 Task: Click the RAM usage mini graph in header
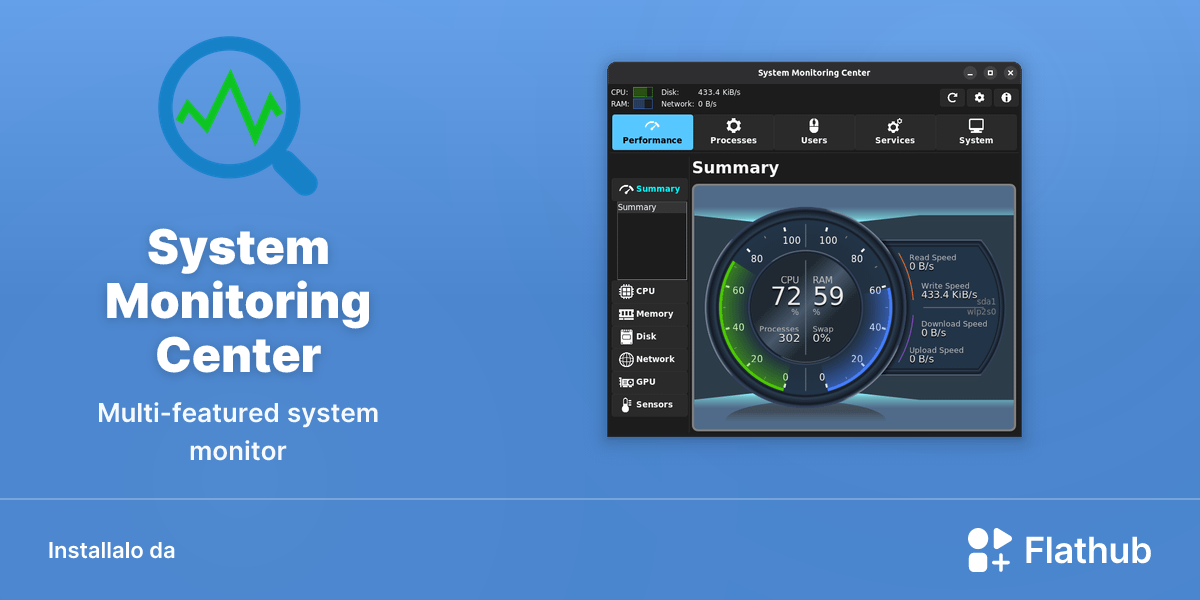point(642,104)
